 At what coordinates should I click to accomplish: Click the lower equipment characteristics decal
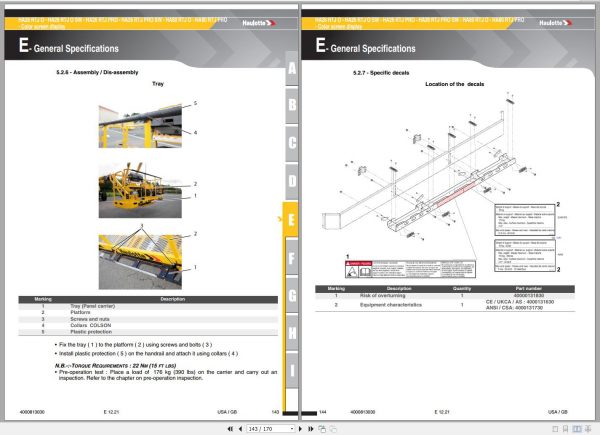coord(525,255)
